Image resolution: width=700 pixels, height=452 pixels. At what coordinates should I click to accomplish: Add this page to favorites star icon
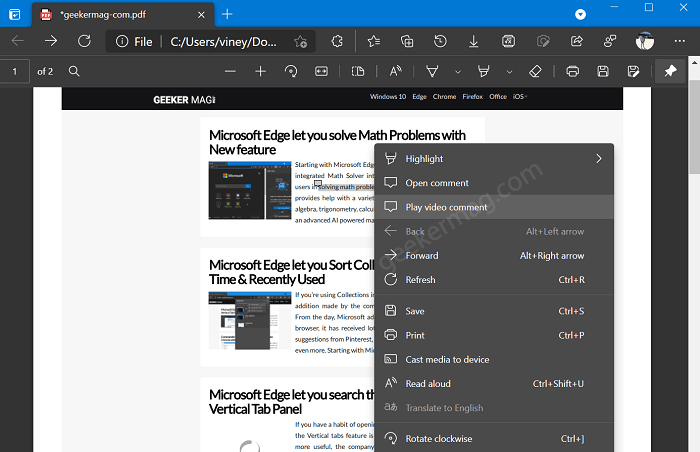coord(300,42)
